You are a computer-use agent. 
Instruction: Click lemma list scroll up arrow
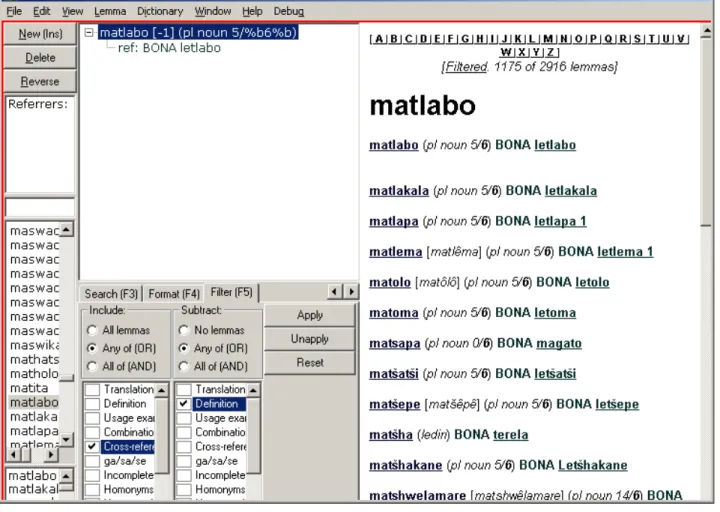(x=66, y=230)
